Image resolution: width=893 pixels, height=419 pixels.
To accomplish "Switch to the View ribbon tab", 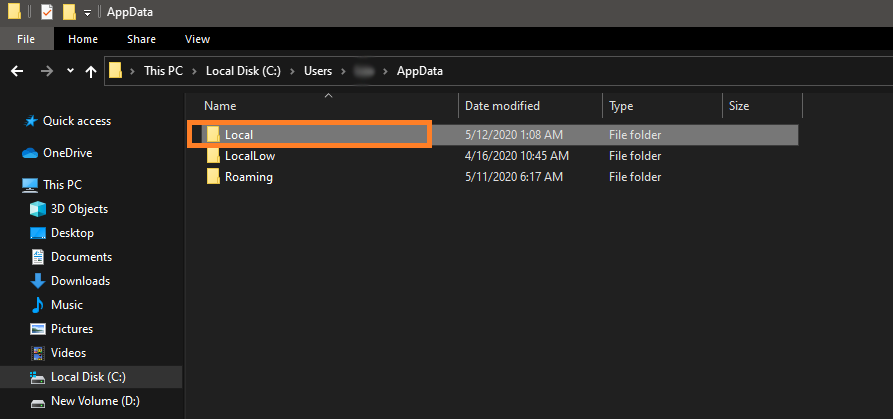I will pos(198,39).
